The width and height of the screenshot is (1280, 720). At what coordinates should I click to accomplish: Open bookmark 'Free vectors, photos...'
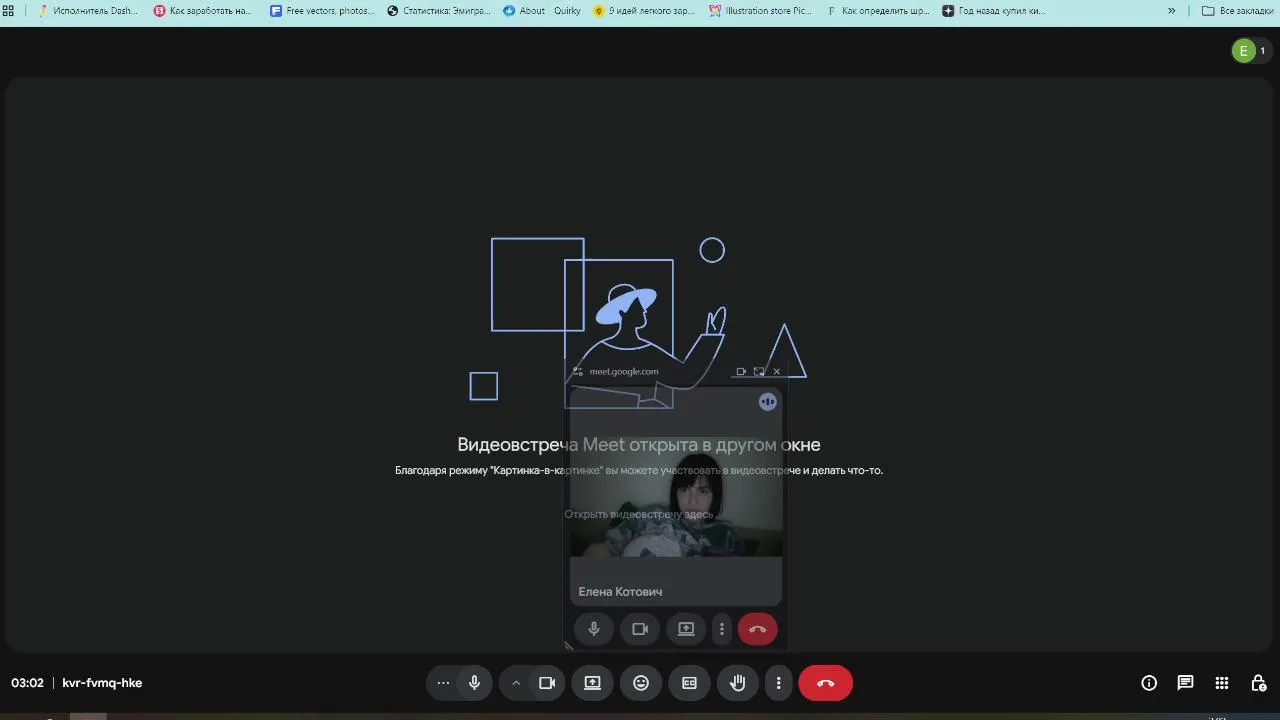(323, 11)
